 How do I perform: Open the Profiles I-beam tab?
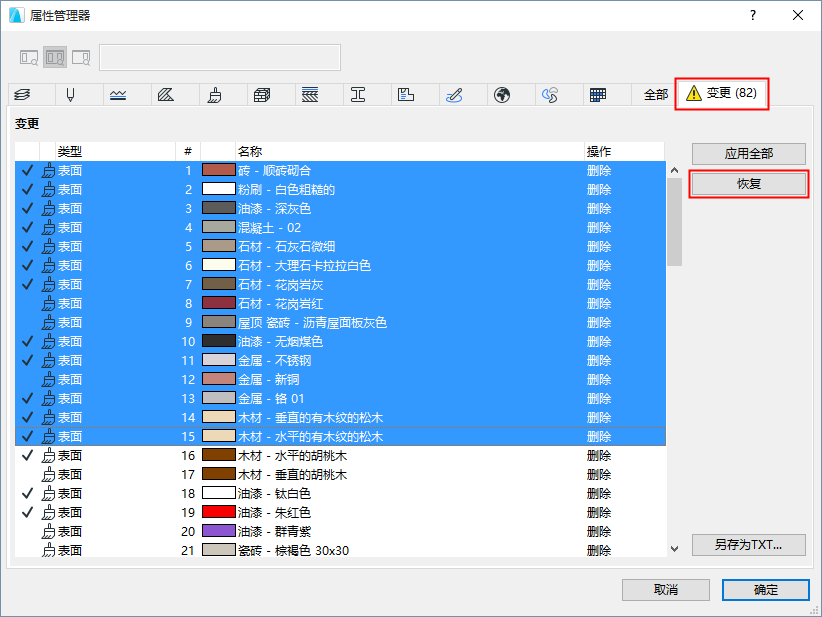[358, 95]
